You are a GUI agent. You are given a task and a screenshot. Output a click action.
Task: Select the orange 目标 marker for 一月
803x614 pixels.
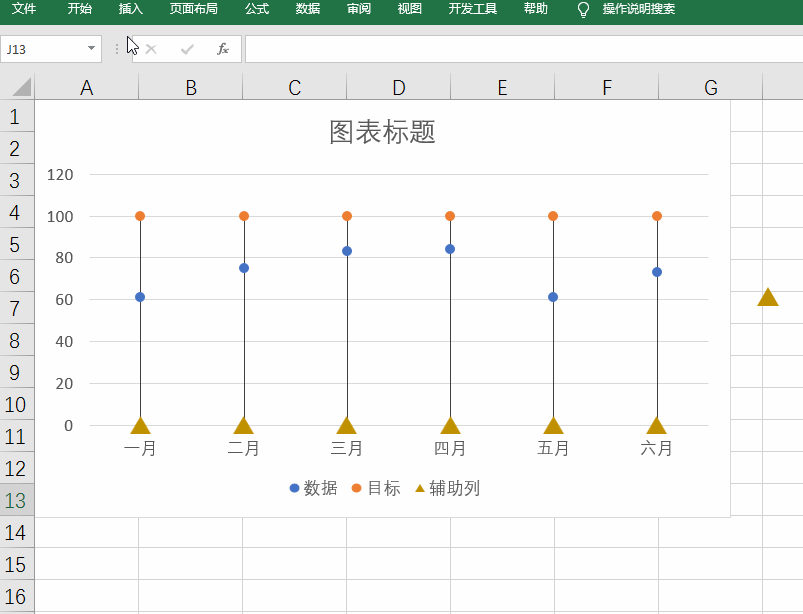[140, 216]
